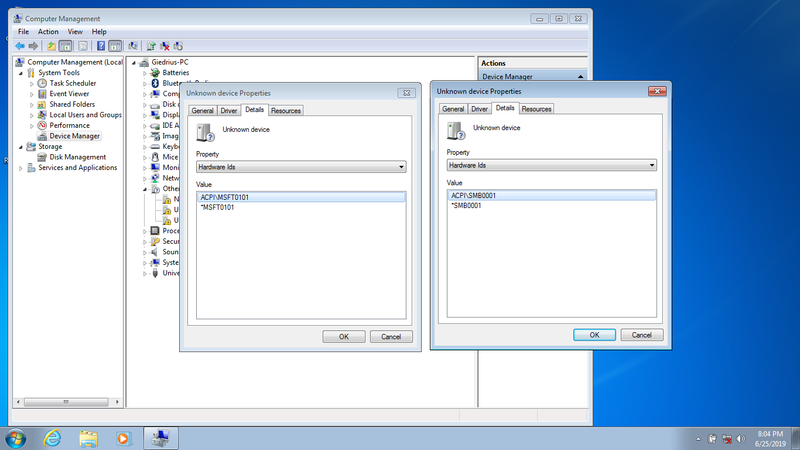Image resolution: width=800 pixels, height=450 pixels.
Task: Click the Up one level folder icon
Action: pos(51,46)
